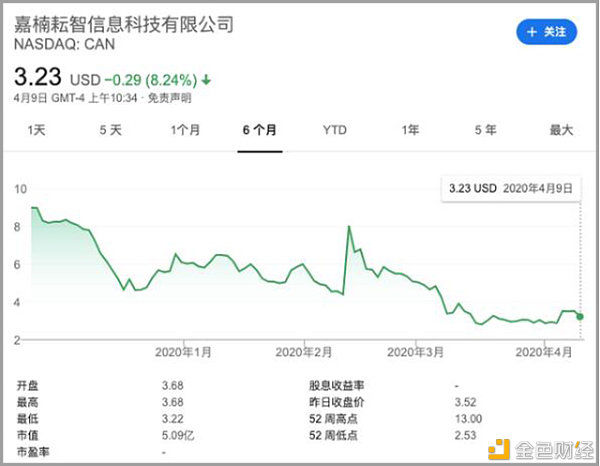This screenshot has height=466, width=600.
Task: Click the green down arrow beside 8.24%
Action: tap(206, 80)
